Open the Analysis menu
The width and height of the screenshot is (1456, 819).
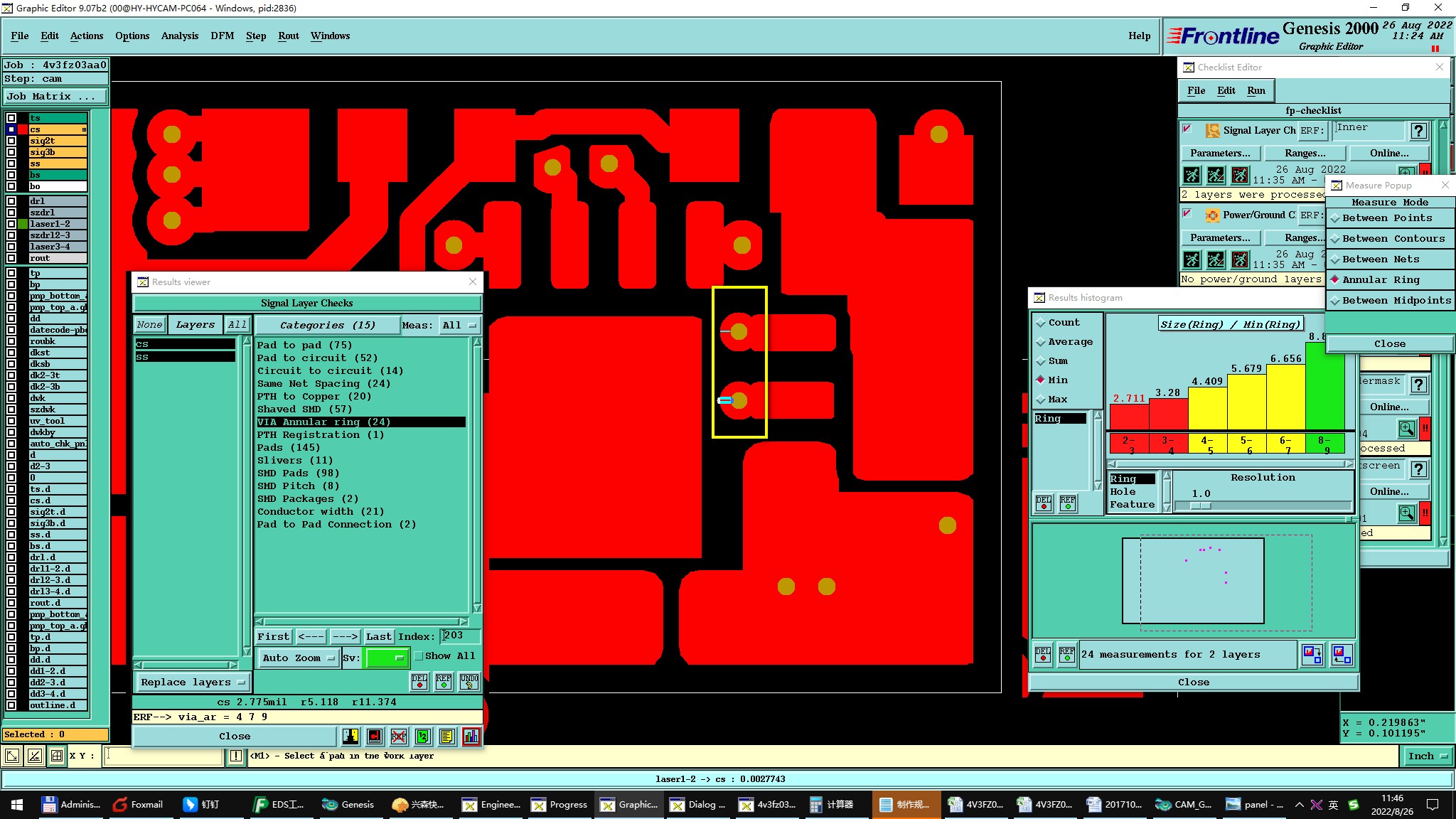tap(179, 36)
